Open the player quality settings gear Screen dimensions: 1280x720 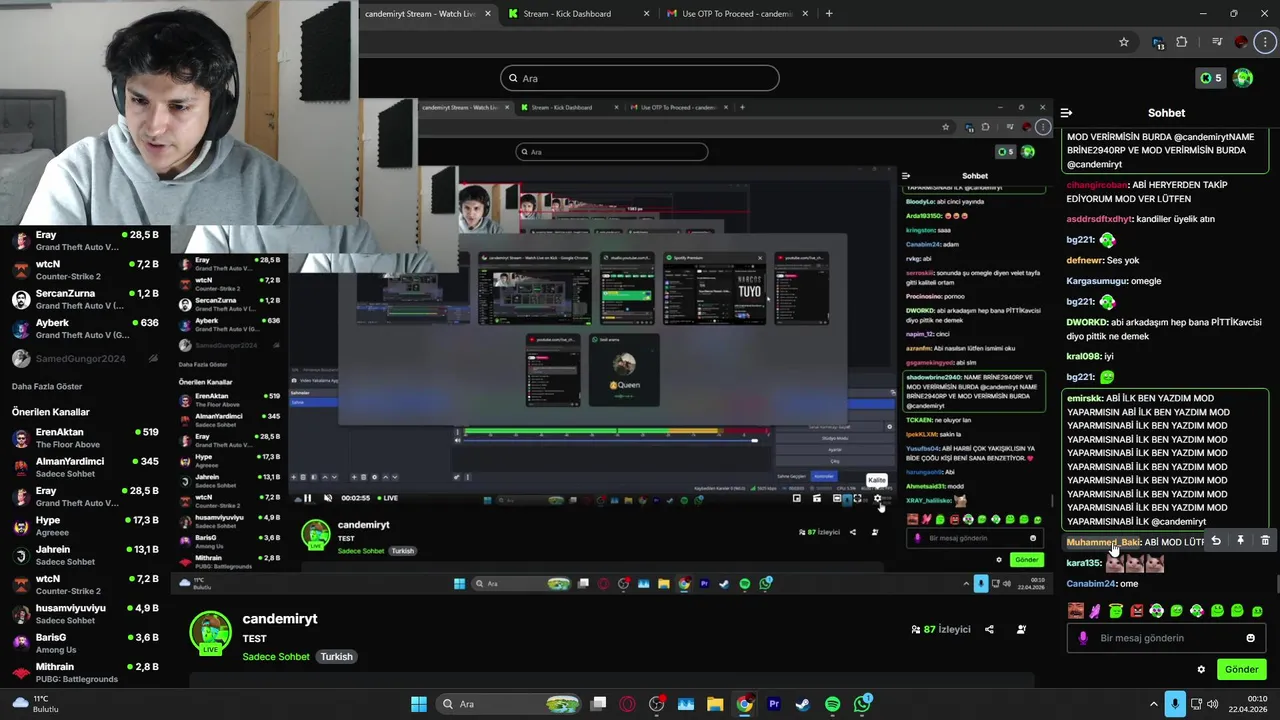click(x=877, y=498)
